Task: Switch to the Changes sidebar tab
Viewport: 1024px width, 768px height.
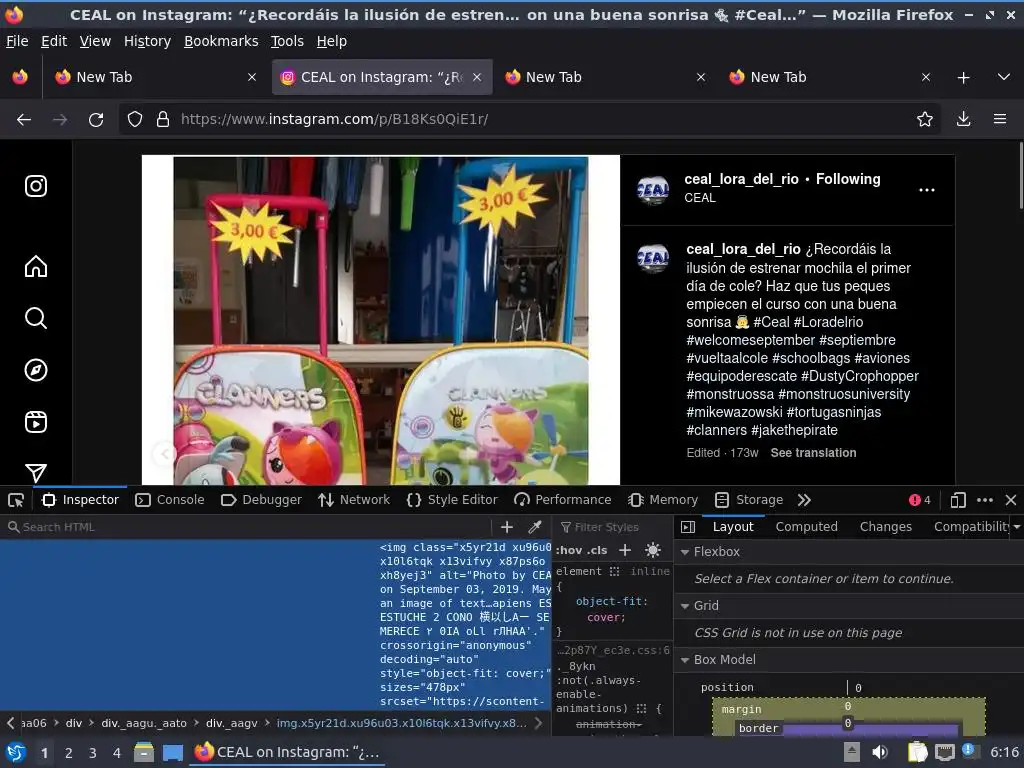Action: (886, 527)
